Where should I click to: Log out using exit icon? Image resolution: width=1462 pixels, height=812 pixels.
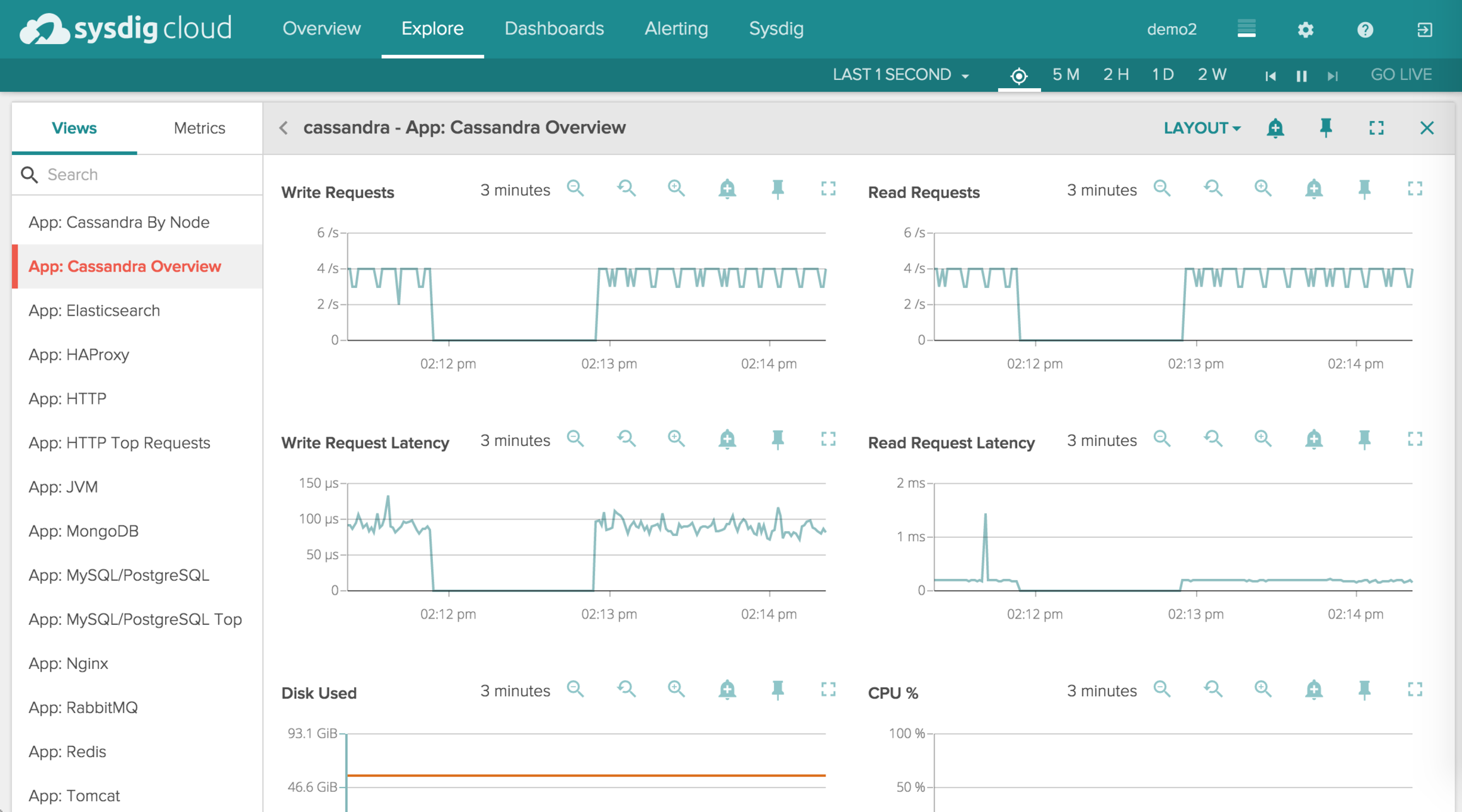click(1424, 30)
